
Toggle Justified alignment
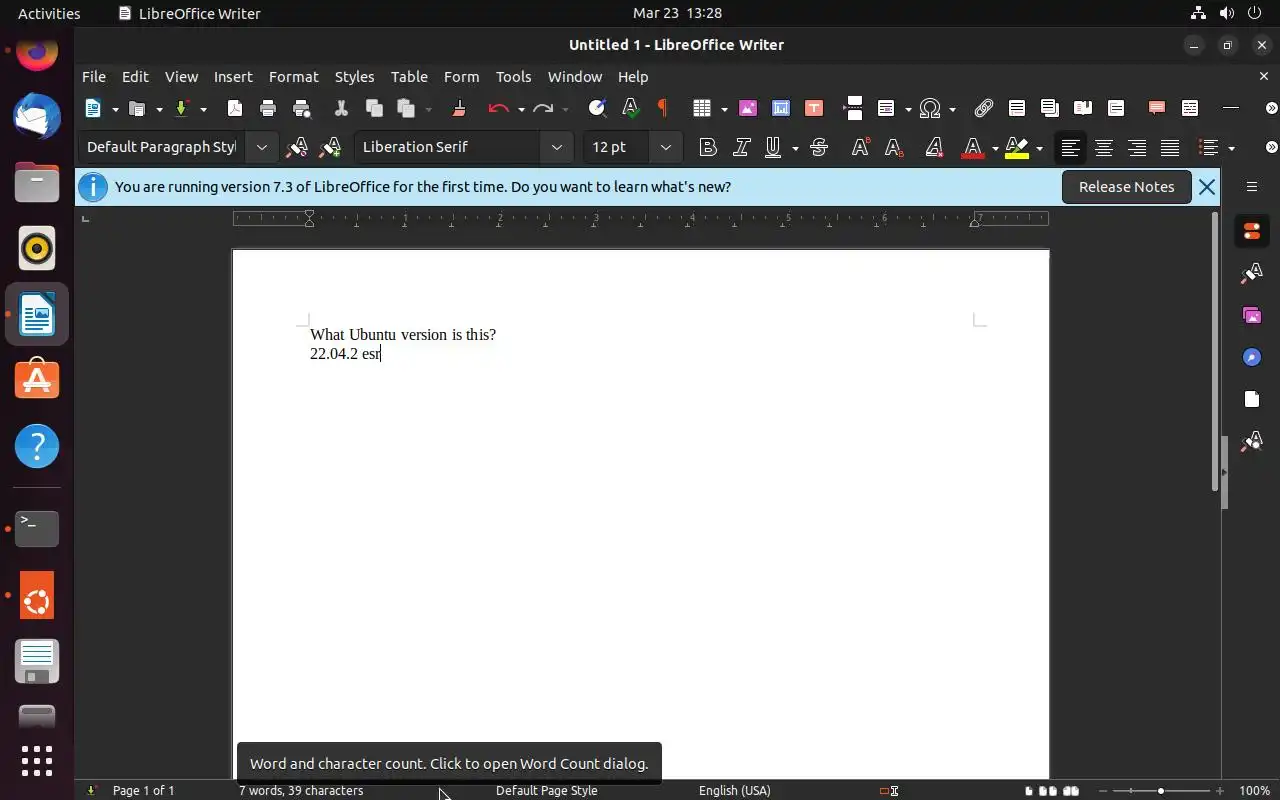1170,147
